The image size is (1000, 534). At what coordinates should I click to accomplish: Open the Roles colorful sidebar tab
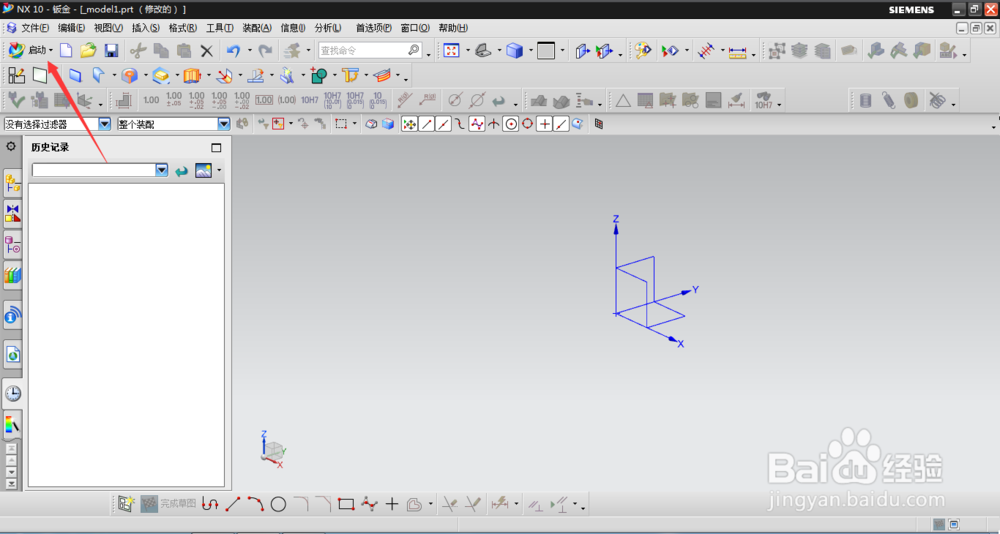(13, 424)
